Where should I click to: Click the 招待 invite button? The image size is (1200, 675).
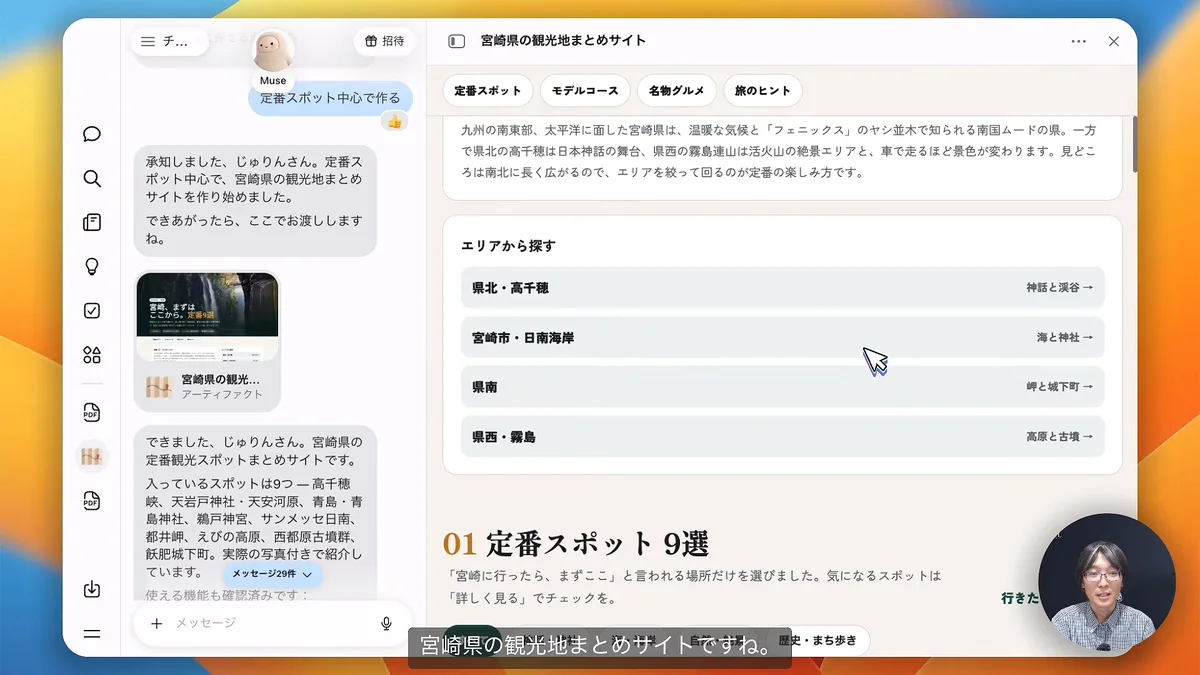(x=384, y=41)
